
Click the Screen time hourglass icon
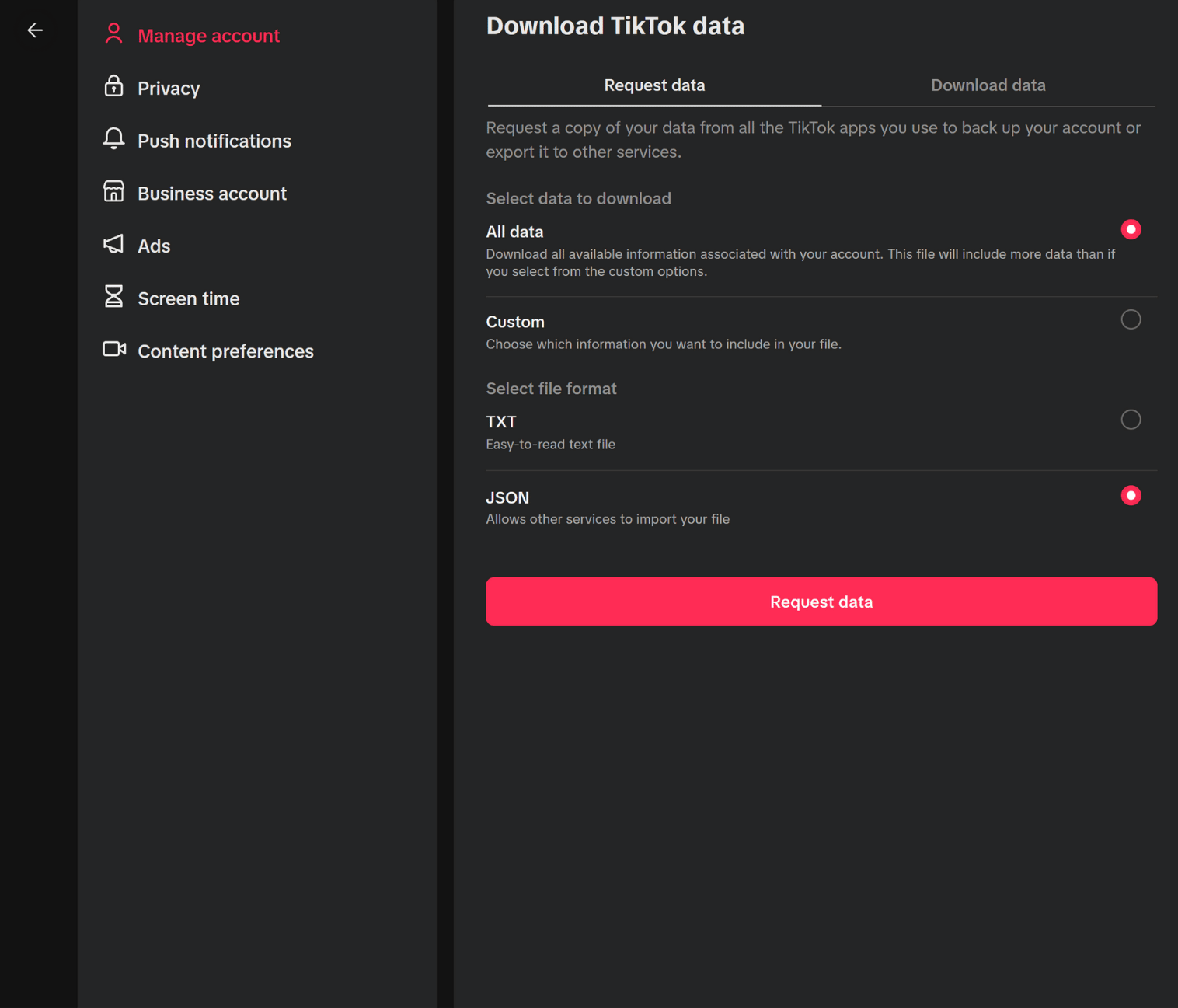113,296
